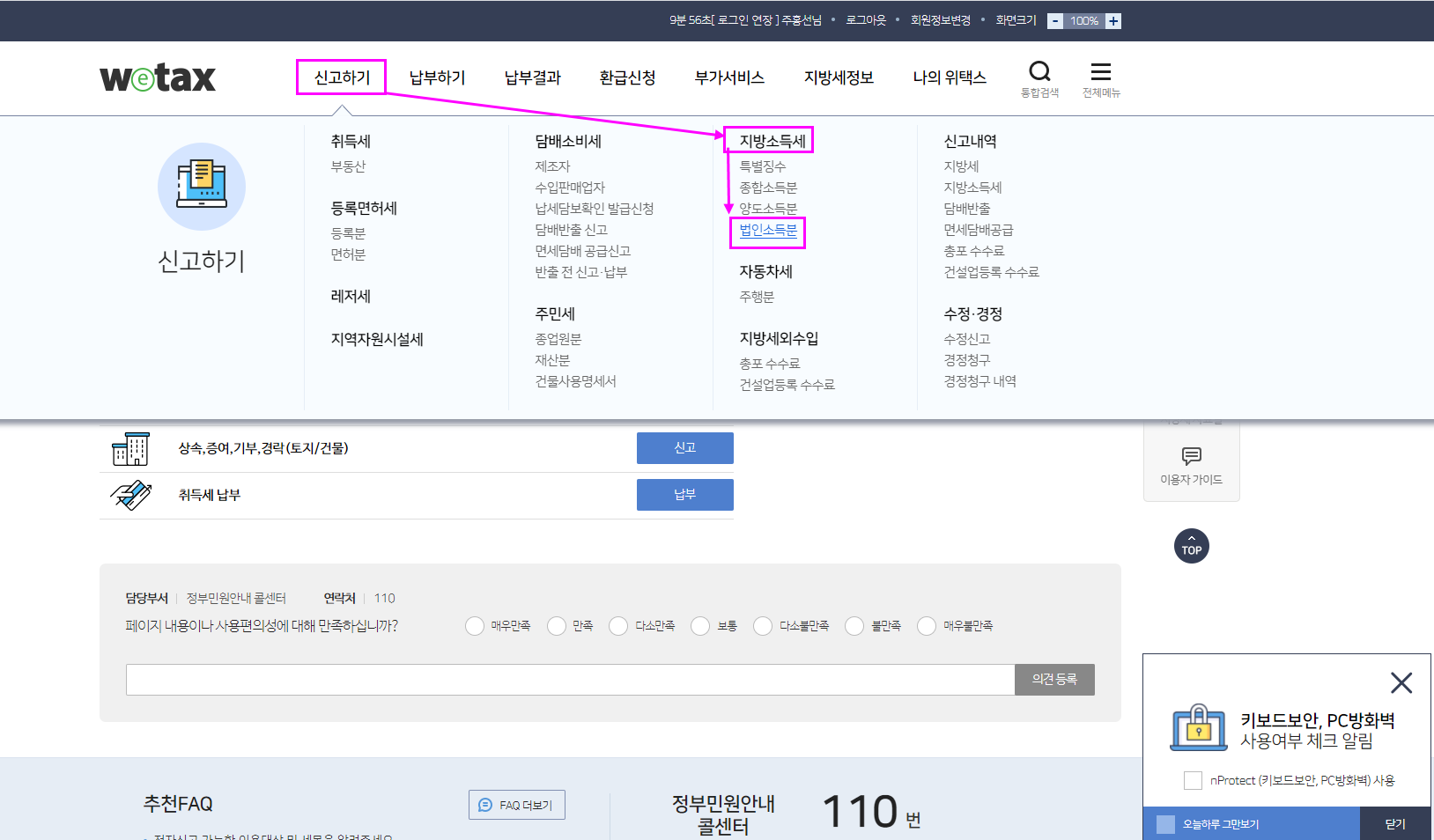
Task: Click the card icon beside 취득세 납부
Action: [x=130, y=496]
